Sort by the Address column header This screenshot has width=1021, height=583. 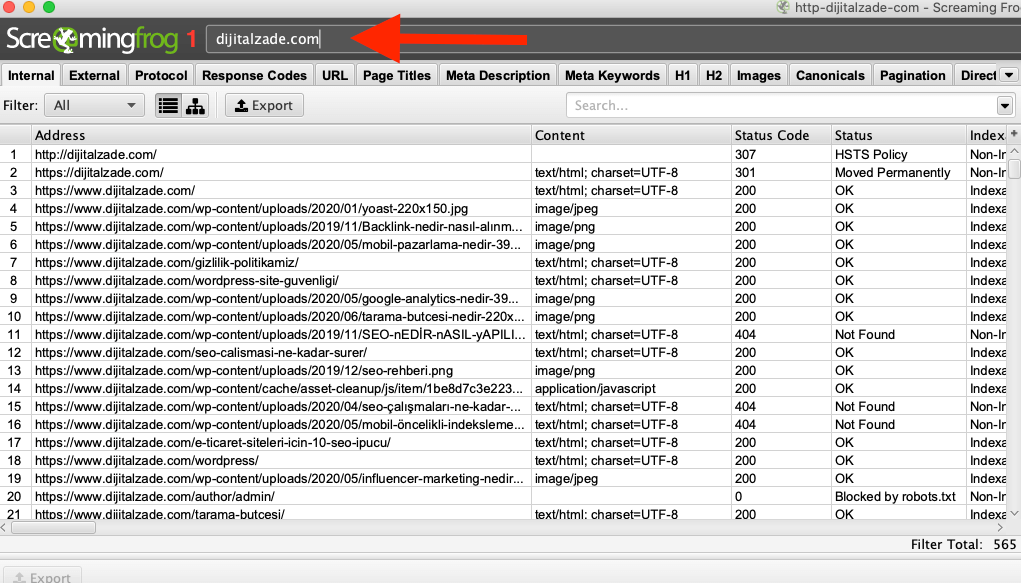click(281, 135)
